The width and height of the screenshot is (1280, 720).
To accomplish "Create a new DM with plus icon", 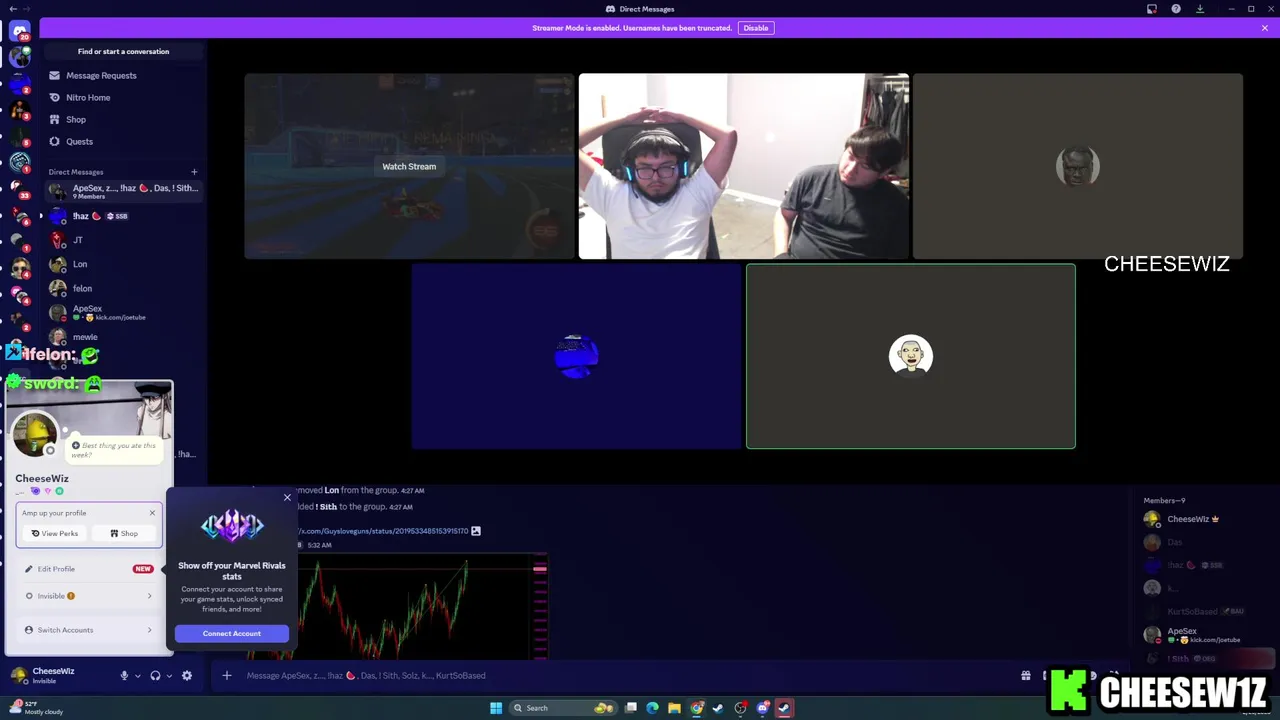I will click(194, 172).
